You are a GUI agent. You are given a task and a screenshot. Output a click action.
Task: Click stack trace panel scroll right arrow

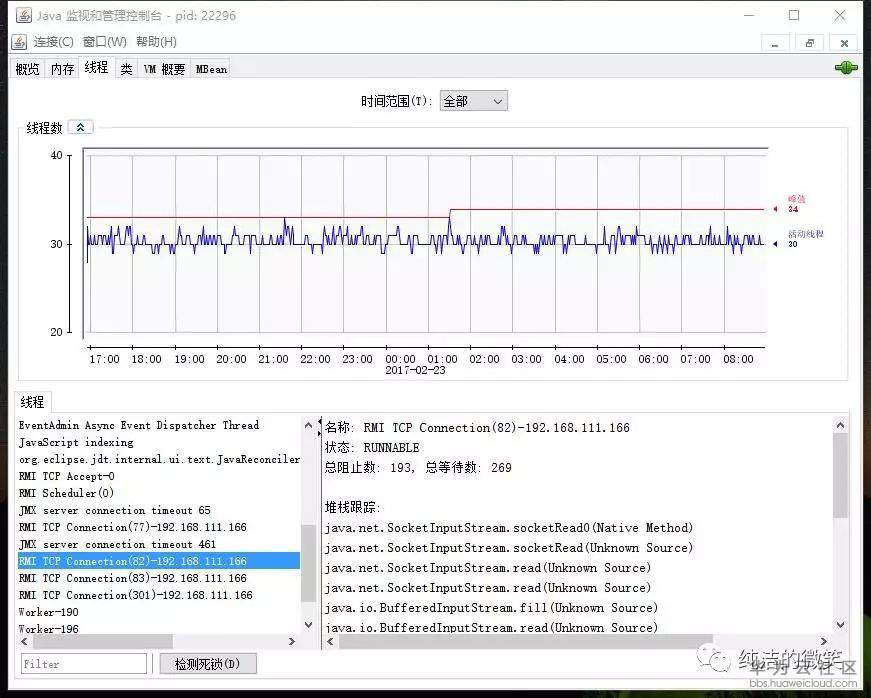point(824,641)
